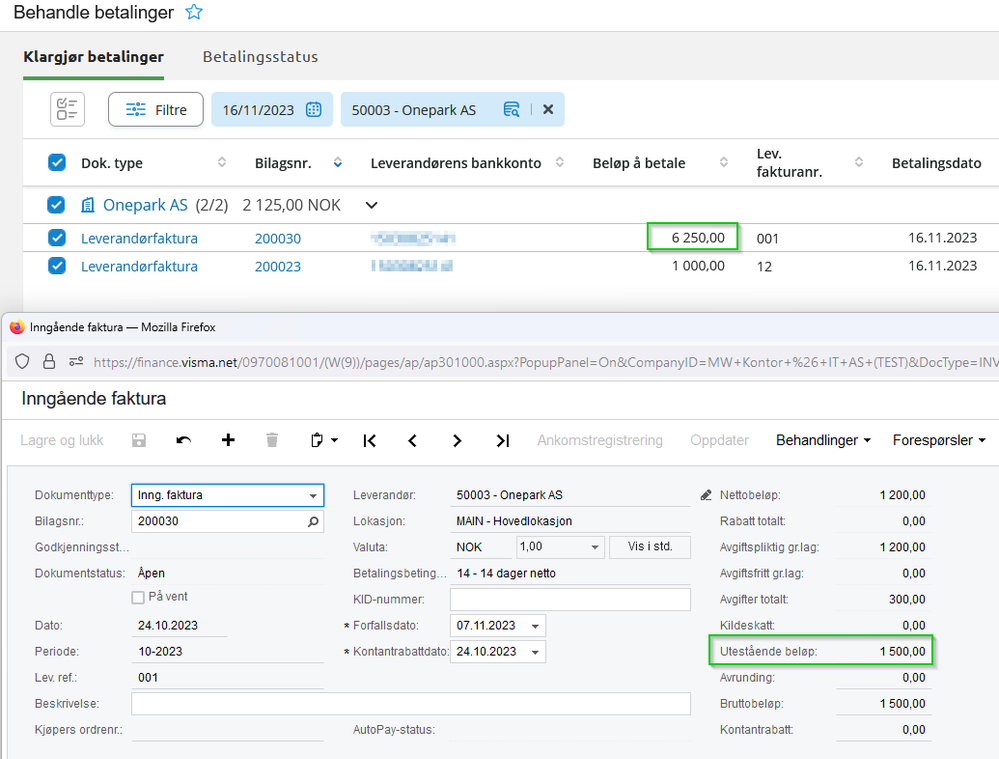Open the Forfallsdato date dropdown
999x759 pixels.
click(x=535, y=626)
